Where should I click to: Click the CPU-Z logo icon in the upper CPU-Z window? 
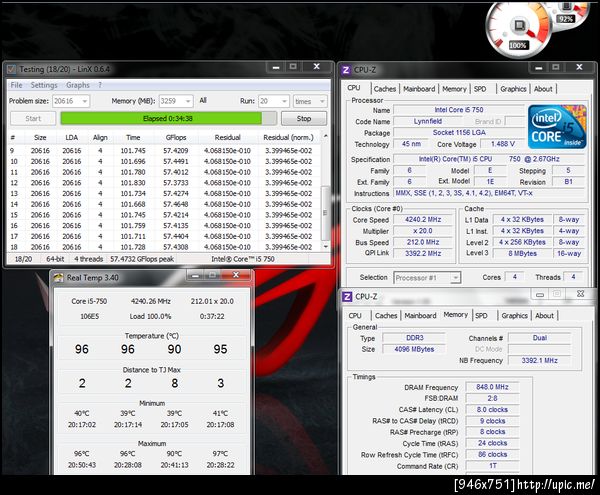(346, 70)
